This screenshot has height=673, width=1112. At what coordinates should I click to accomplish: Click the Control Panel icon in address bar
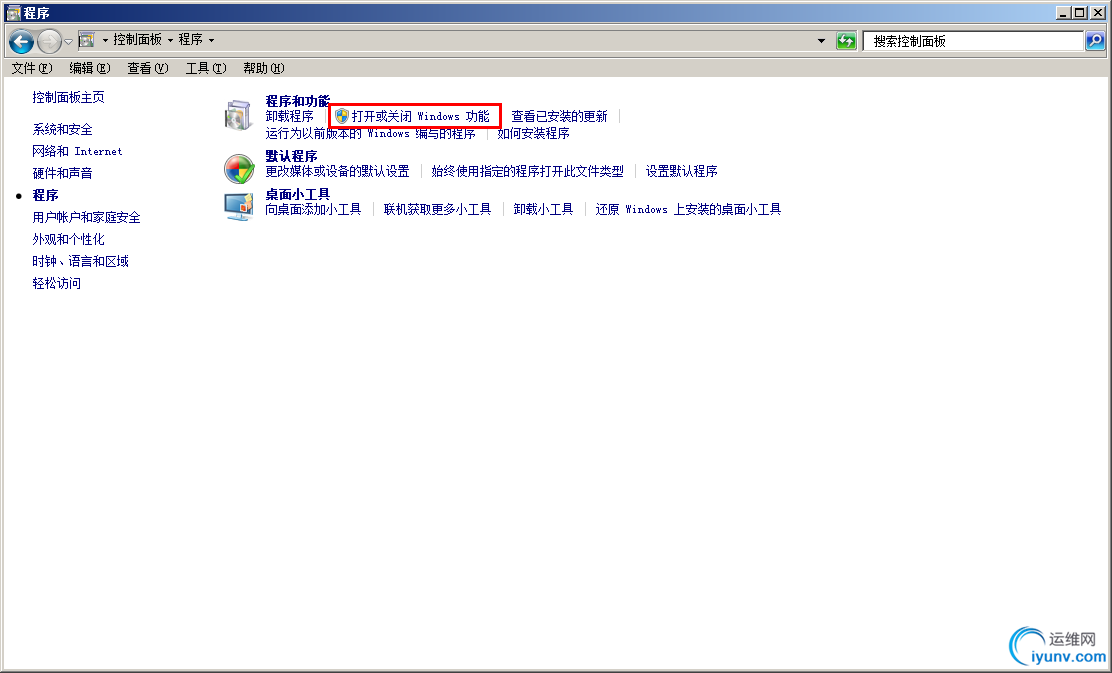click(x=87, y=40)
